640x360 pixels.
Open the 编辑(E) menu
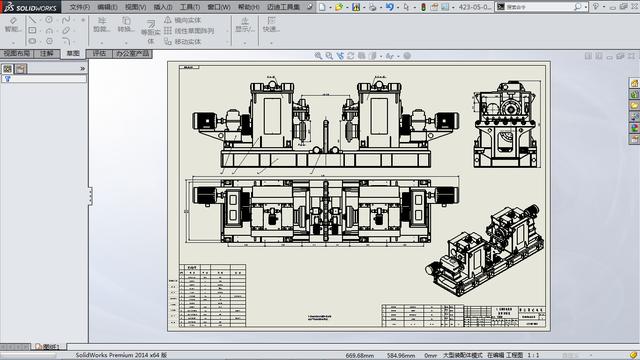(107, 7)
